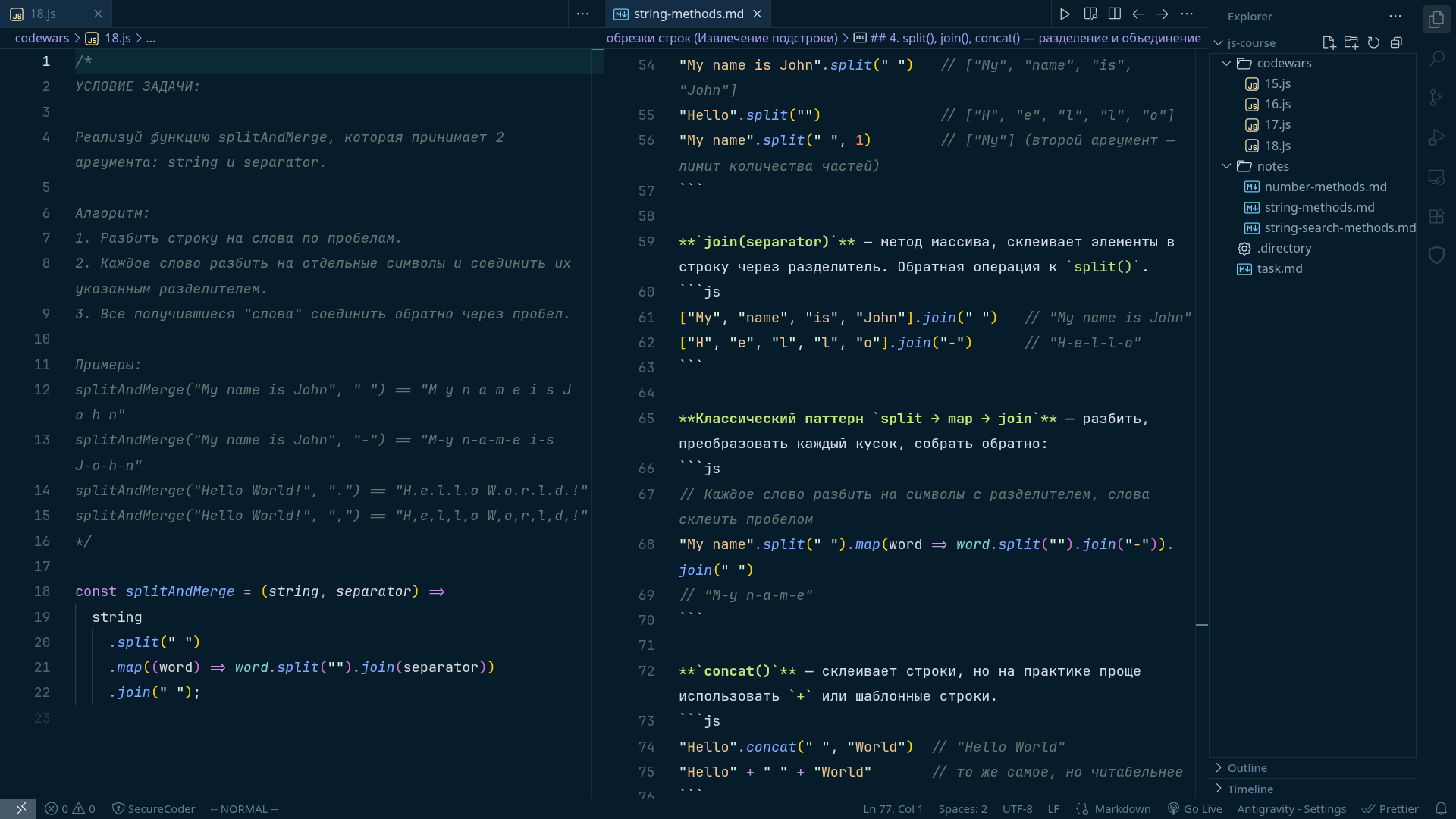Navigate back with left arrow icon
Viewport: 1456px width, 819px height.
[x=1138, y=14]
